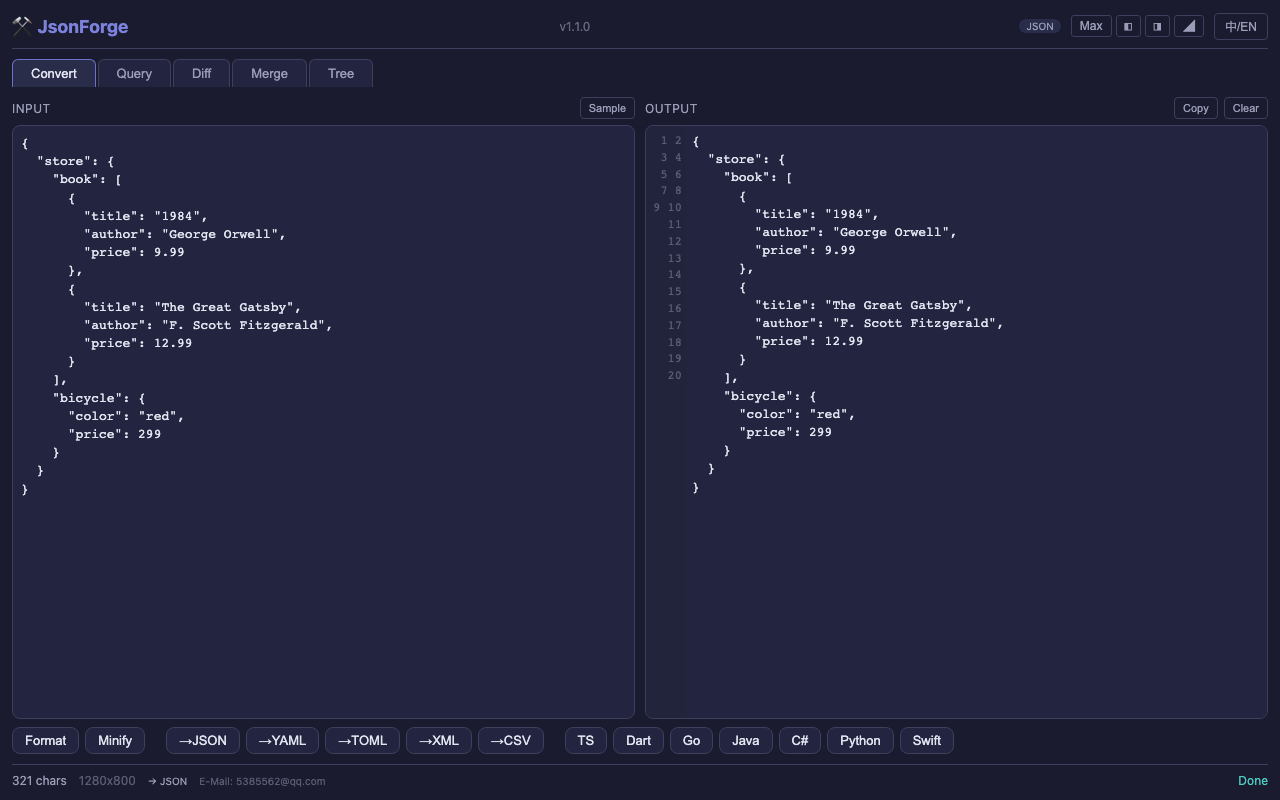Convert to CSV with →CSV button

point(511,741)
